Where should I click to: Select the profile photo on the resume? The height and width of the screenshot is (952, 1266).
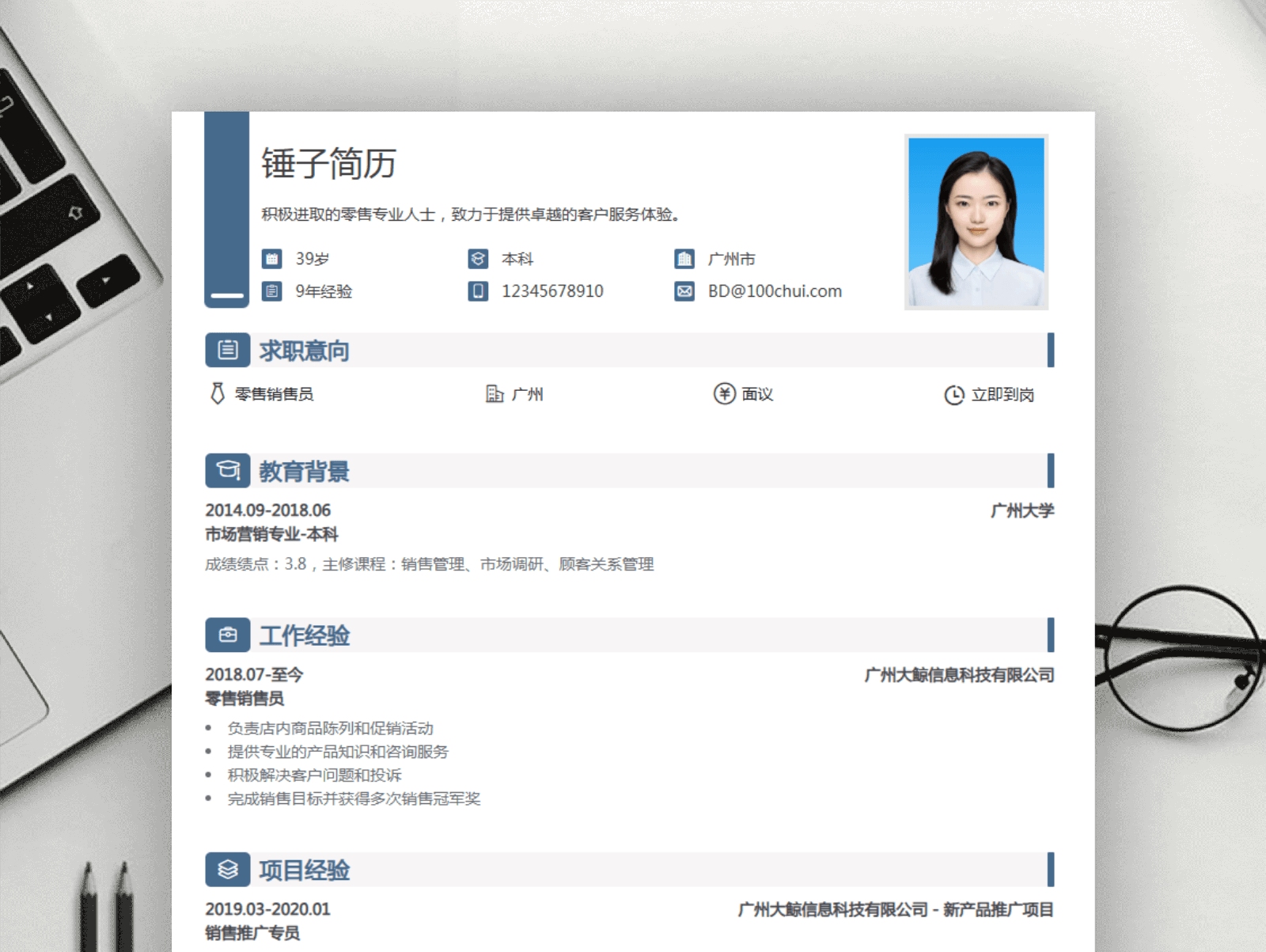pyautogui.click(x=976, y=222)
